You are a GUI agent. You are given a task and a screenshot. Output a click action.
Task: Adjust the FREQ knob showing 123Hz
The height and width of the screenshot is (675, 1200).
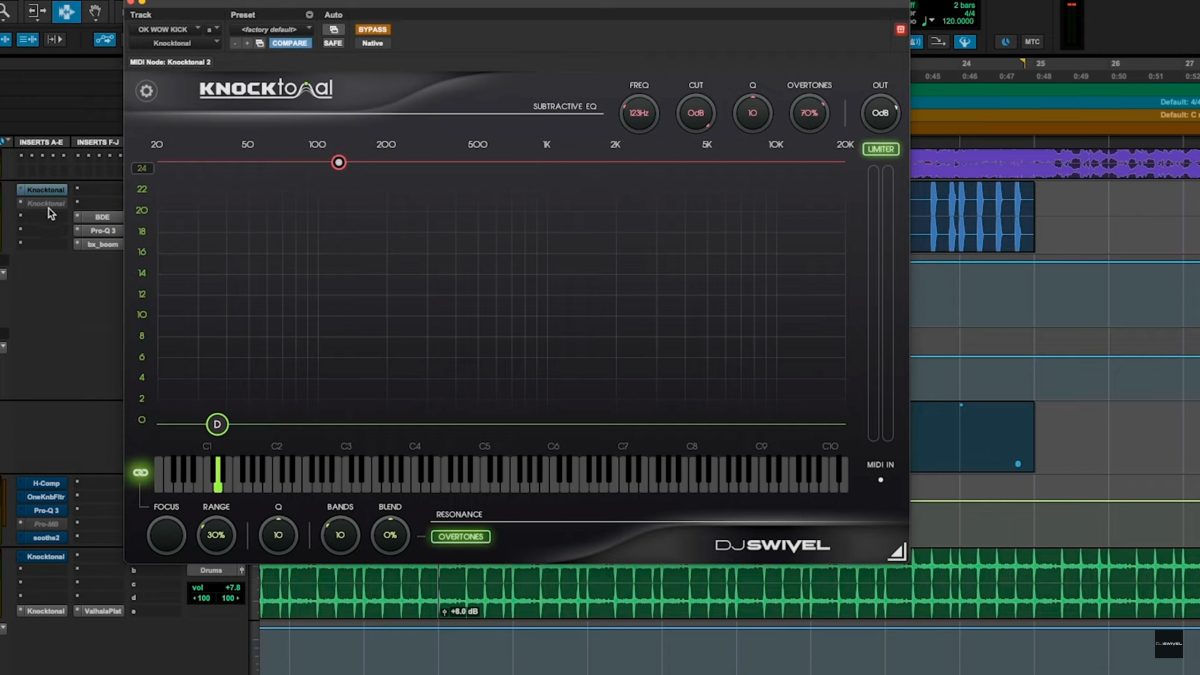click(x=639, y=113)
